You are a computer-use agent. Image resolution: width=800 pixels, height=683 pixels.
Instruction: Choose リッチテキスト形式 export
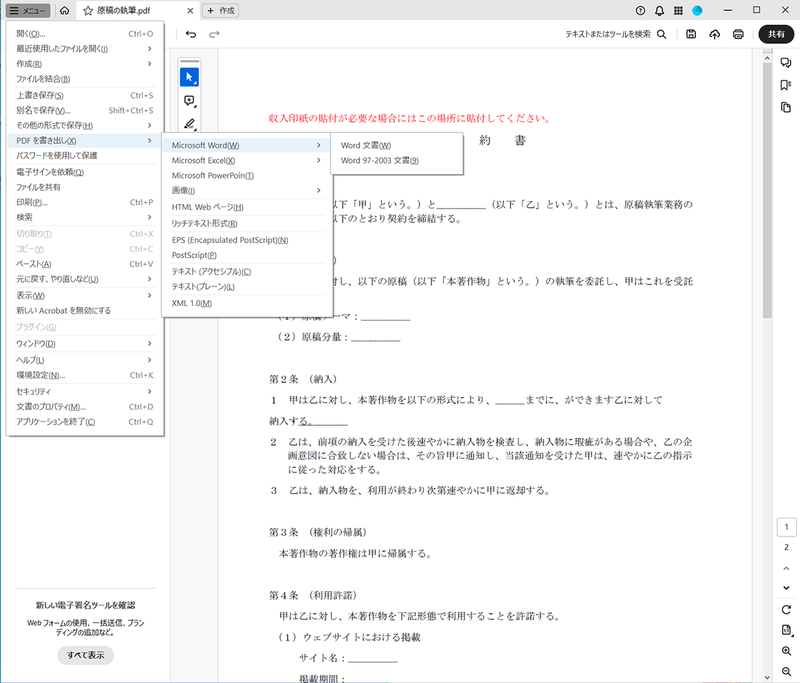[247, 223]
